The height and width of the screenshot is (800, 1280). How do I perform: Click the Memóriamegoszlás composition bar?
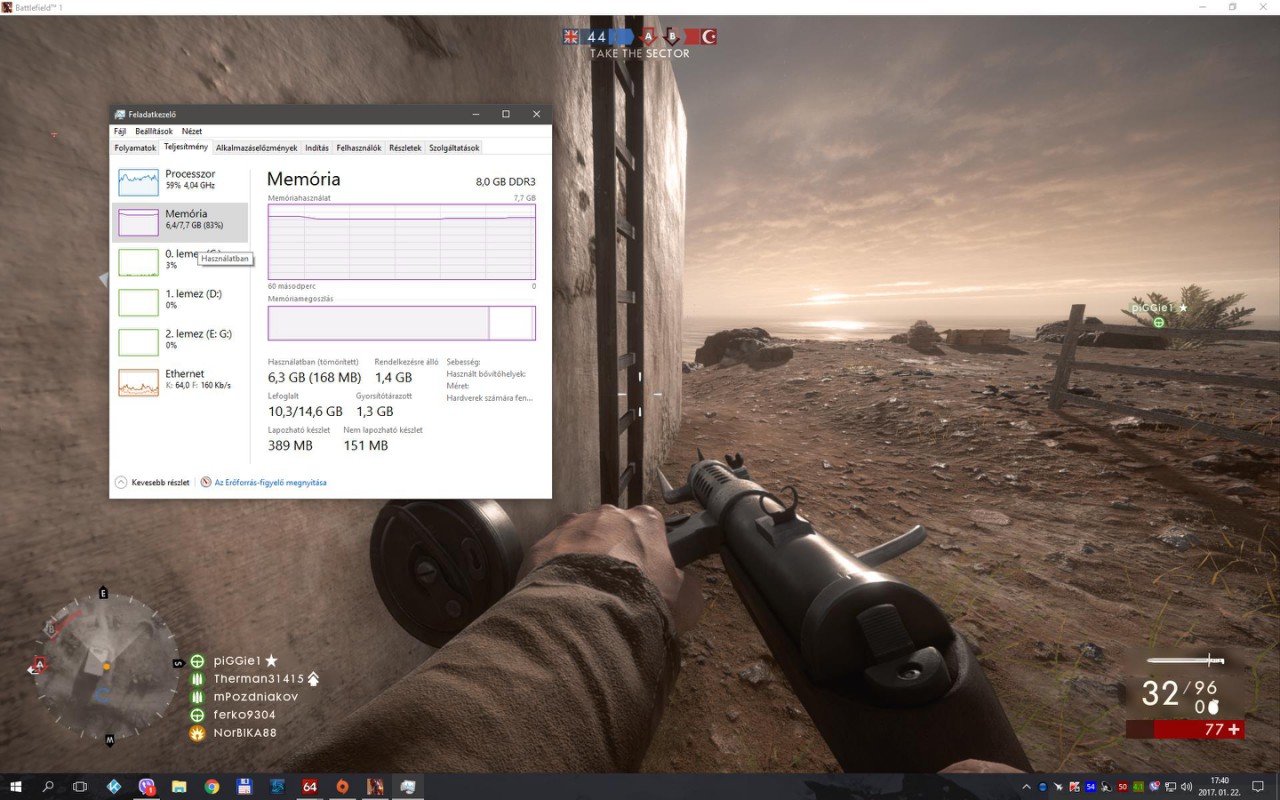click(x=402, y=323)
